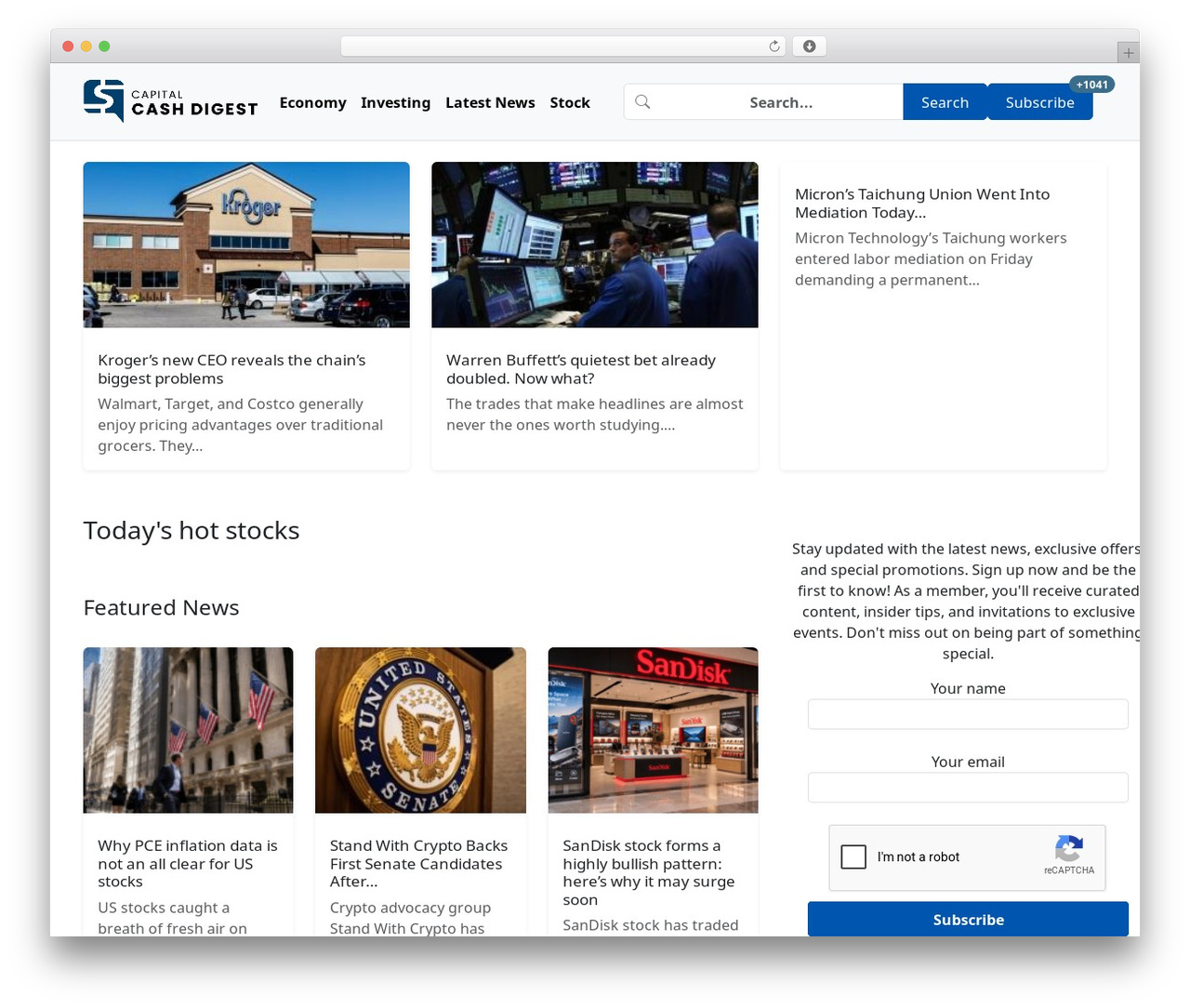This screenshot has height=1008, width=1190.
Task: Click the magnifier icon in search box
Action: point(642,102)
